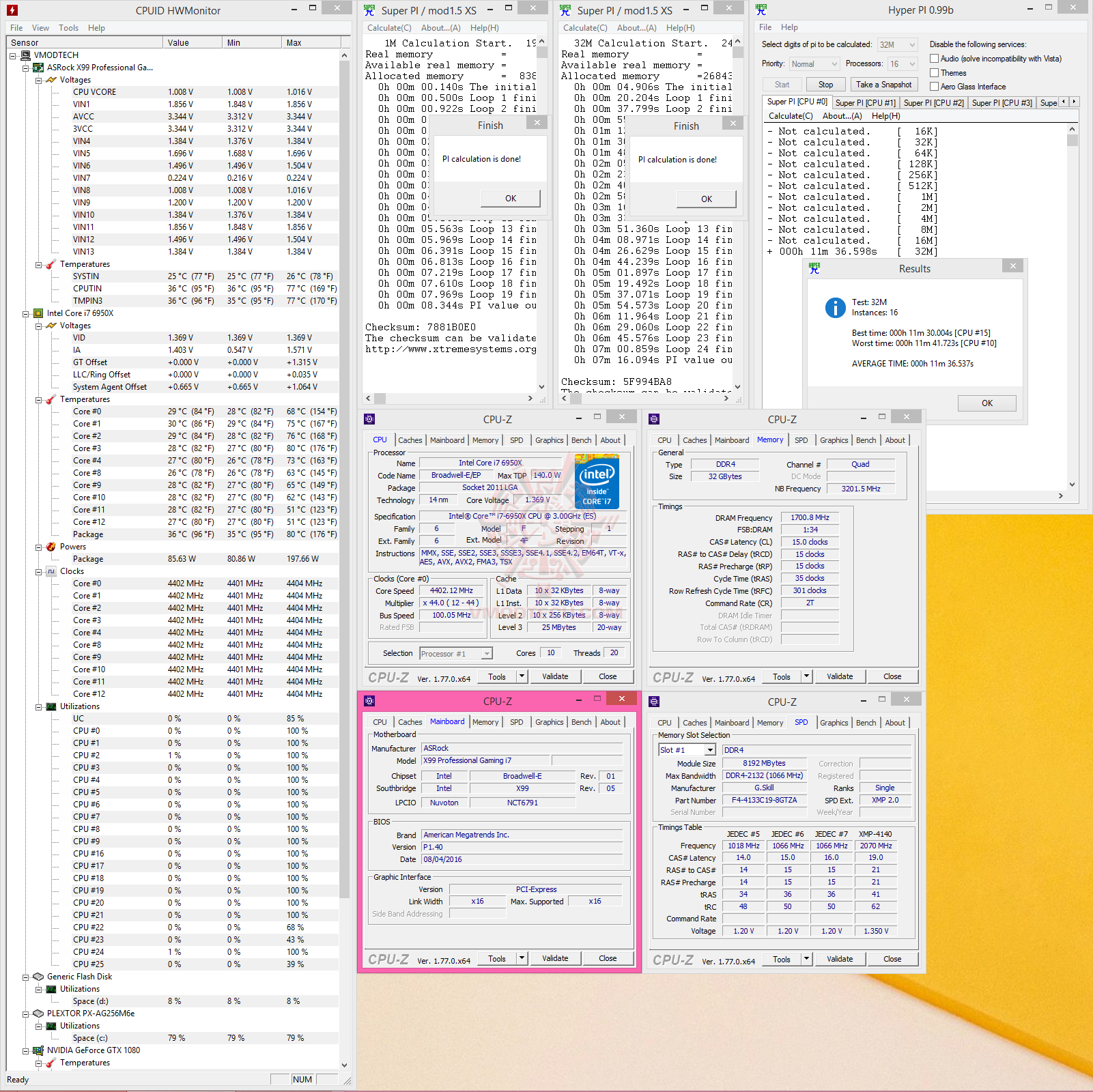Viewport: 1093px width, 1092px height.
Task: Click the HWMonitor lightning app icon
Action: click(12, 10)
